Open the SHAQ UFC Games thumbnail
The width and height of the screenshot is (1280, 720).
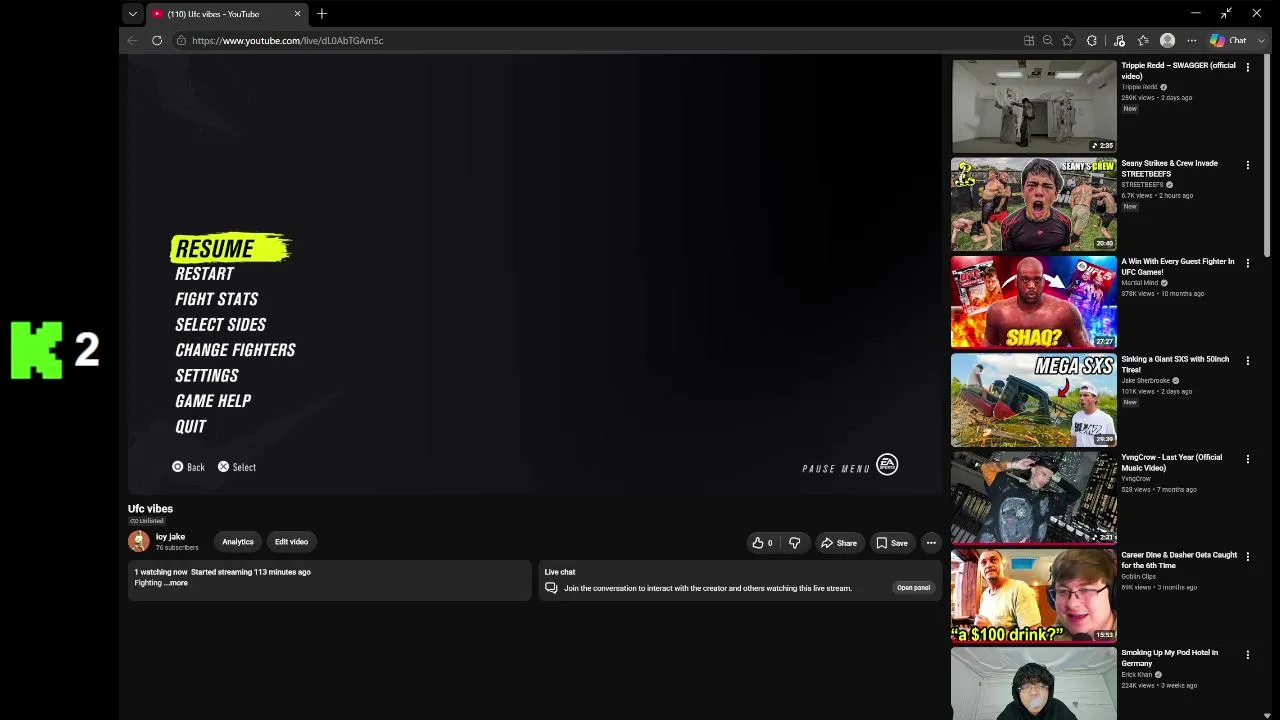pos(1034,301)
